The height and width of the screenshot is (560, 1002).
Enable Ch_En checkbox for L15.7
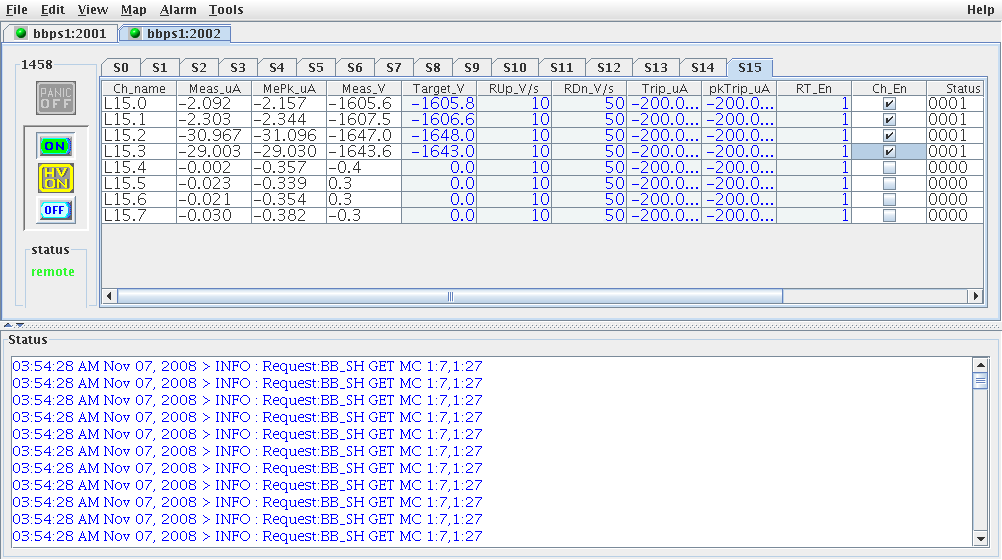(889, 215)
